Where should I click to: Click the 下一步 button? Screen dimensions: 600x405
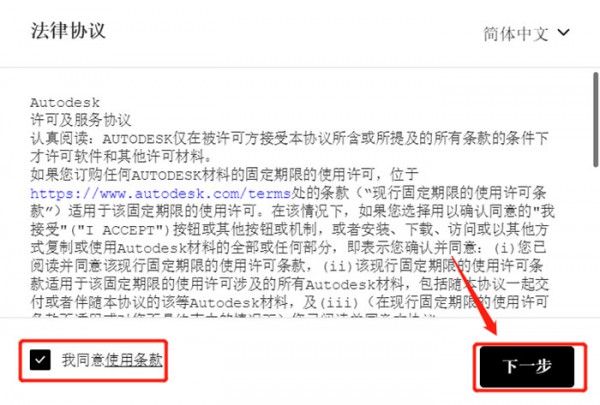coord(527,367)
